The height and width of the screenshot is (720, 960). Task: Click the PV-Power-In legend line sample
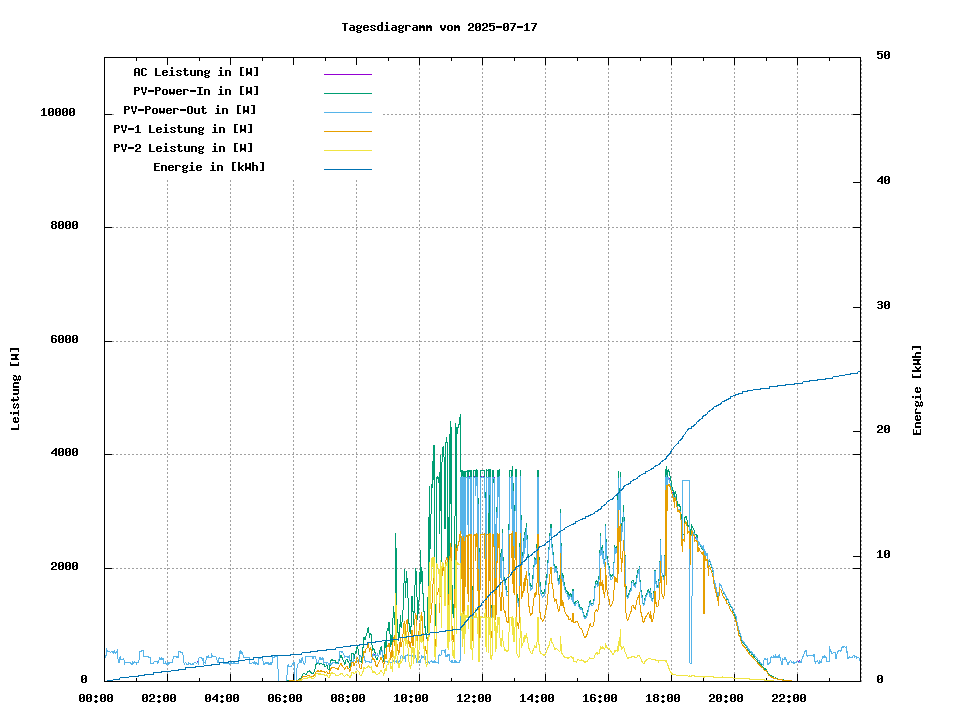347,93
